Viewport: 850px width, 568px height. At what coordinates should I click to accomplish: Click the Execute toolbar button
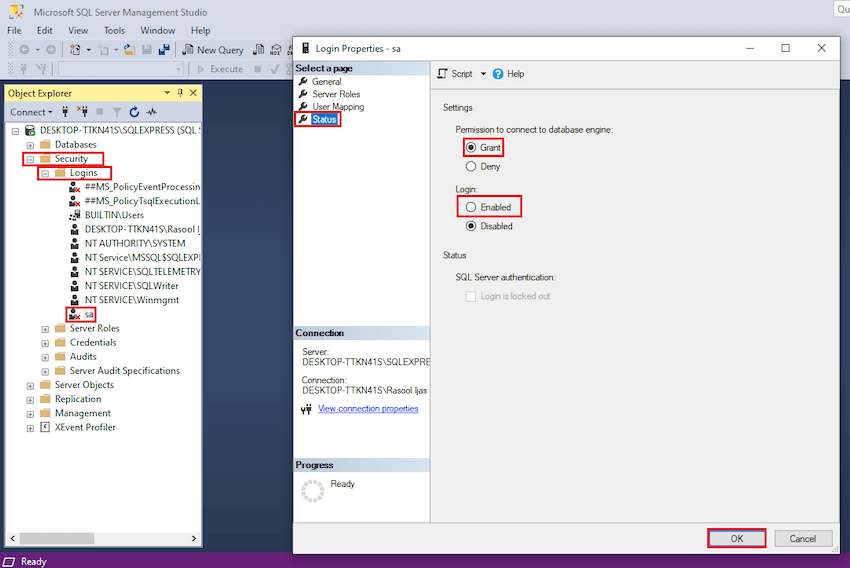point(220,69)
